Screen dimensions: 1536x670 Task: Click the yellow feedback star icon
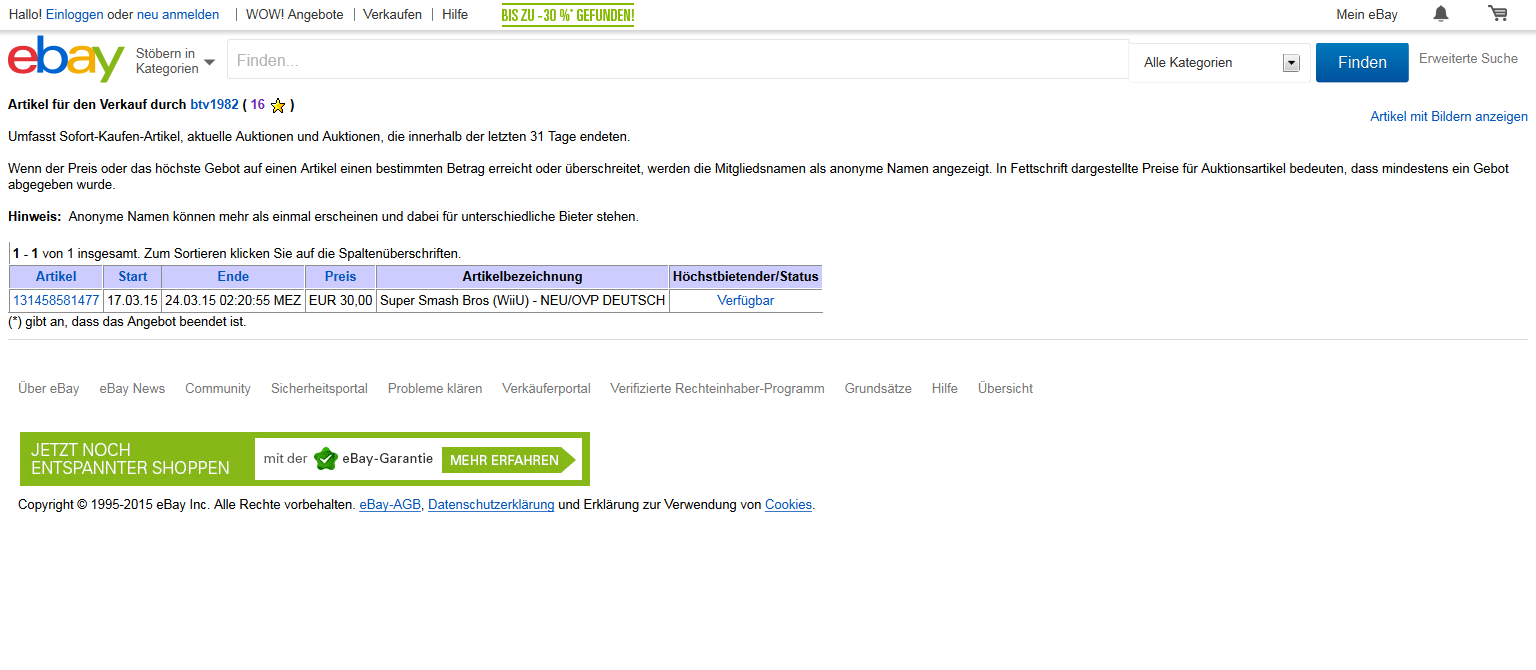click(278, 105)
